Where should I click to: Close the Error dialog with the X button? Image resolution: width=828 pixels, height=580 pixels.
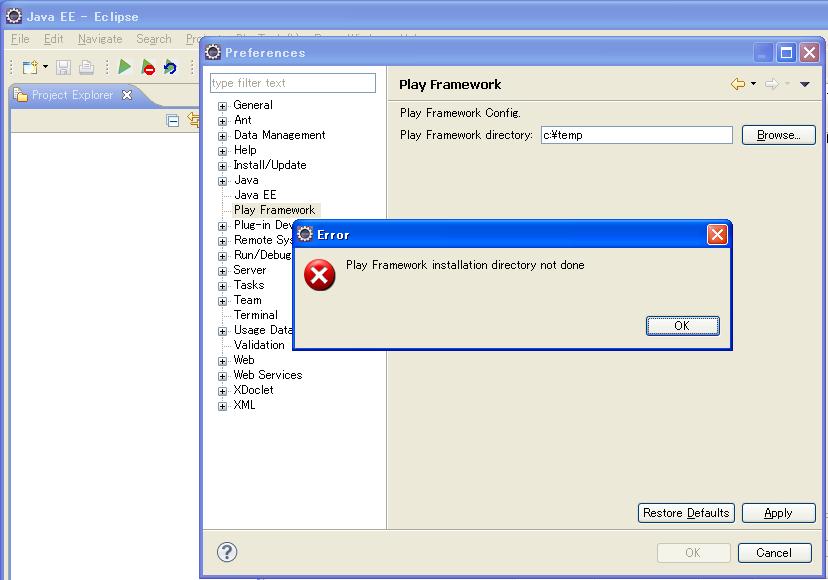click(x=717, y=235)
